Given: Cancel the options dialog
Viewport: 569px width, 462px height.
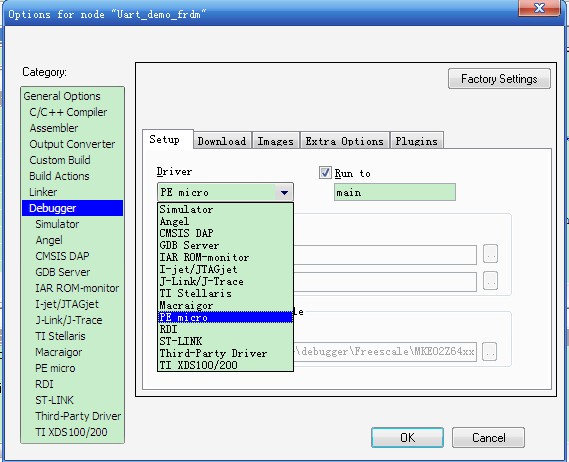Looking at the screenshot, I should click(x=488, y=437).
